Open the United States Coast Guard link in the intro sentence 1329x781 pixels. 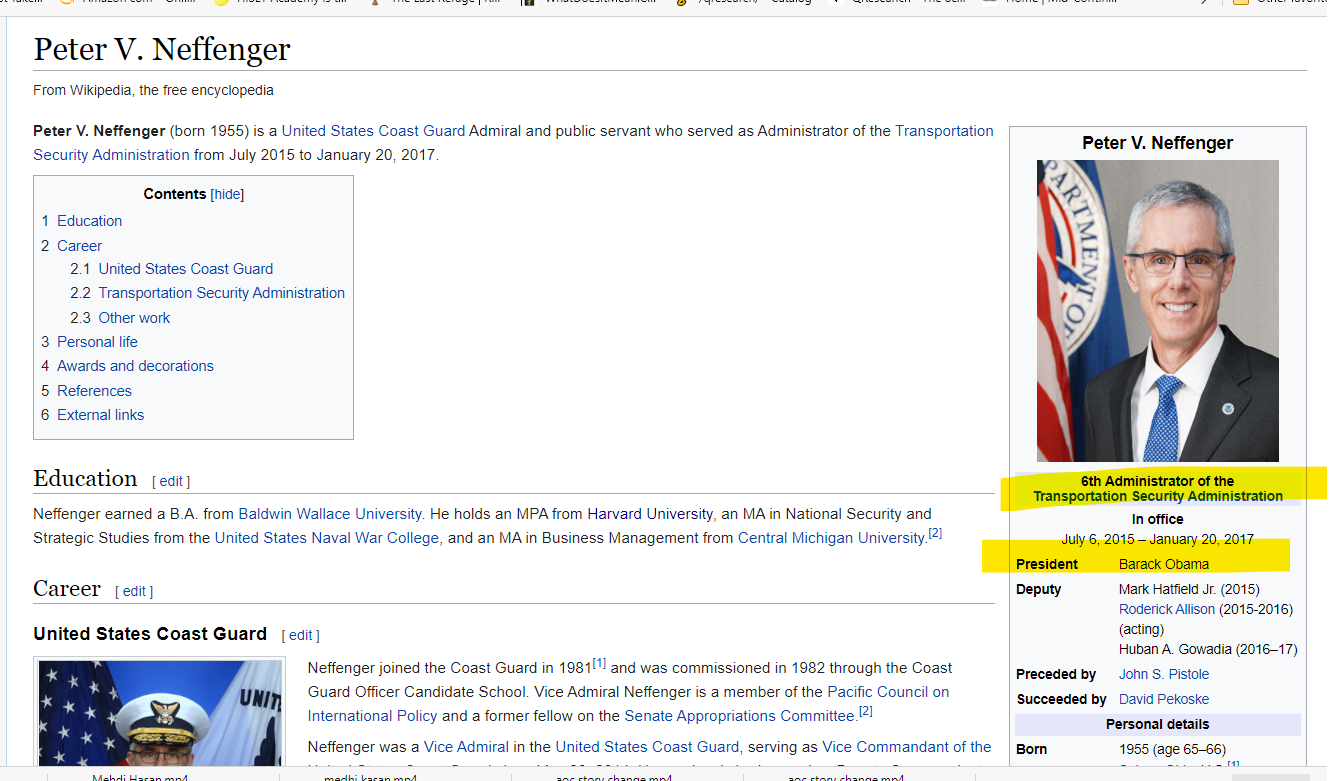click(373, 131)
